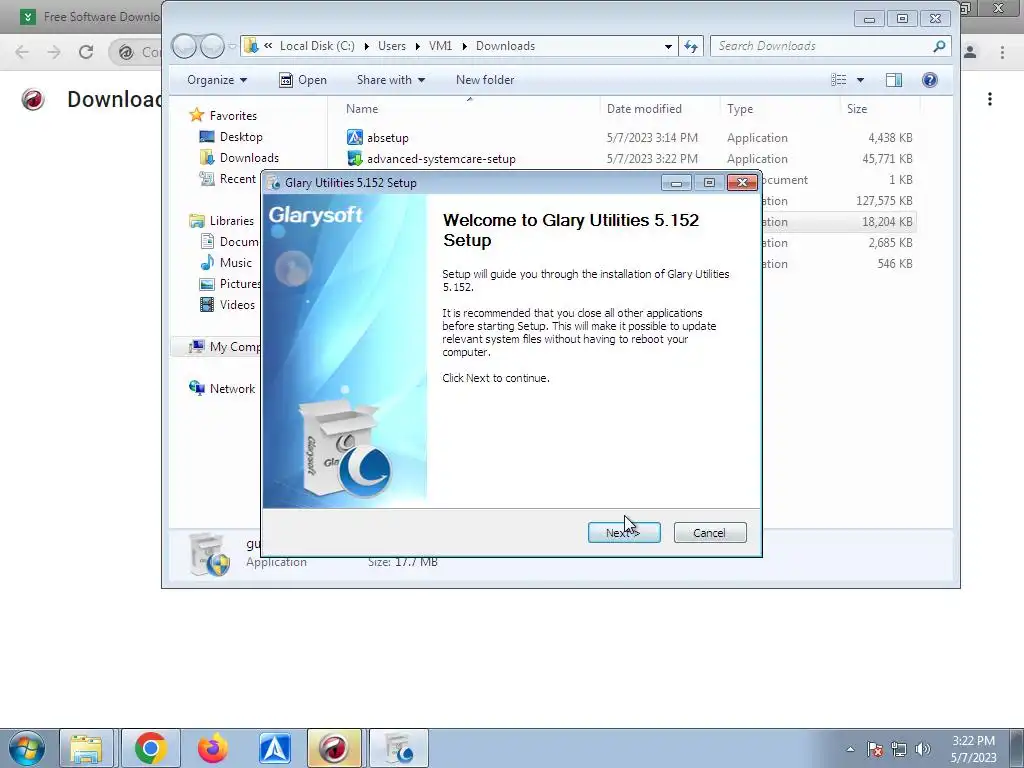
Task: Reload the page in the browser
Action: 86,52
